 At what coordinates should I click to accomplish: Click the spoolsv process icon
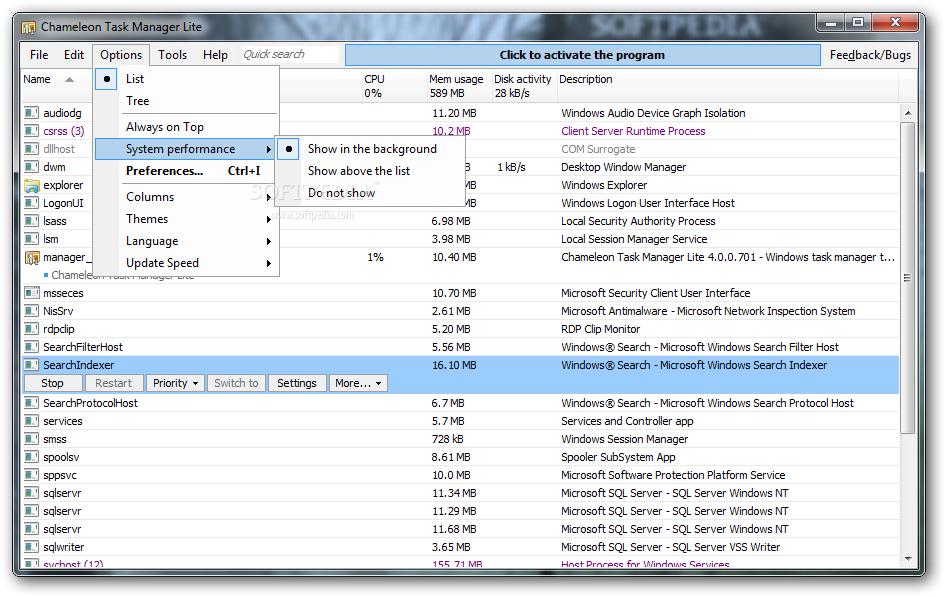click(x=31, y=458)
